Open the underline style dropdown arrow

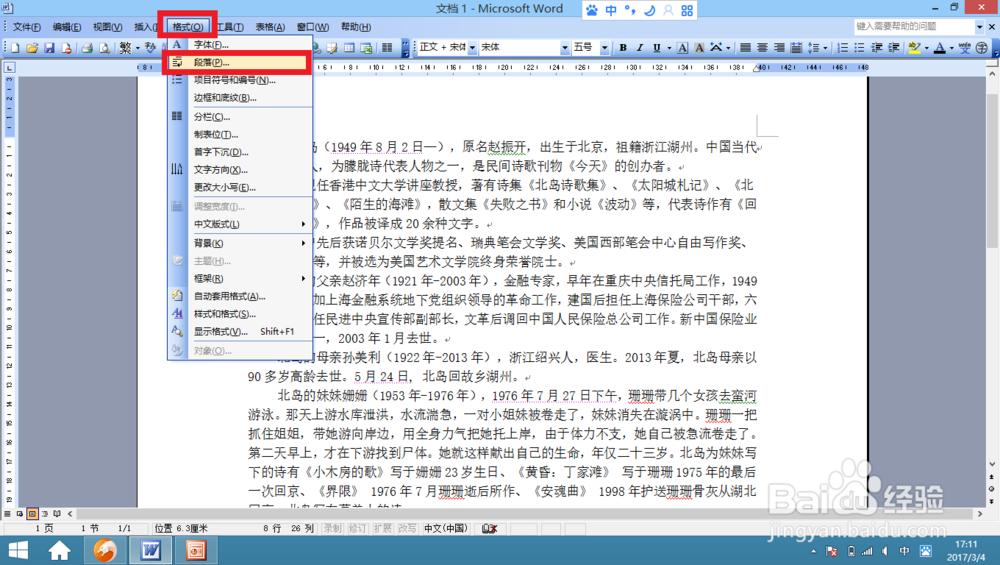click(x=668, y=48)
